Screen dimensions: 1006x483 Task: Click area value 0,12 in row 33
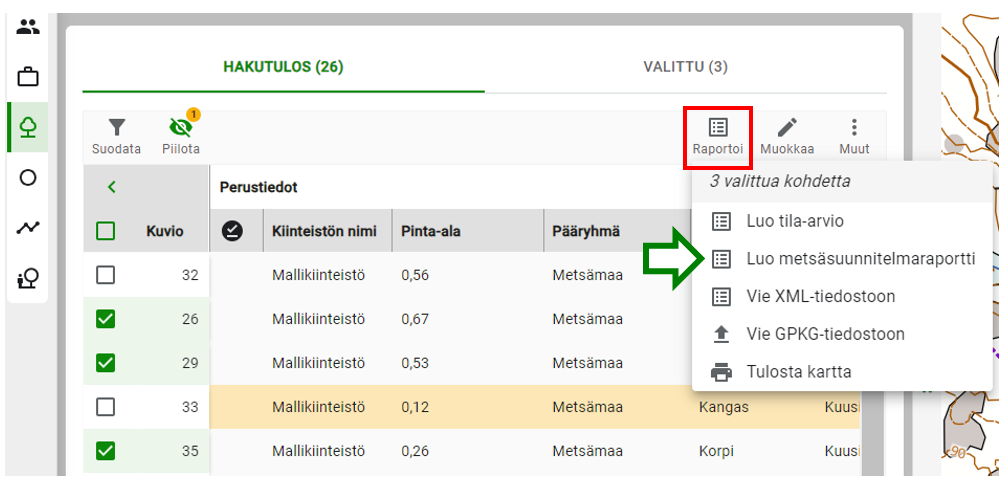416,407
